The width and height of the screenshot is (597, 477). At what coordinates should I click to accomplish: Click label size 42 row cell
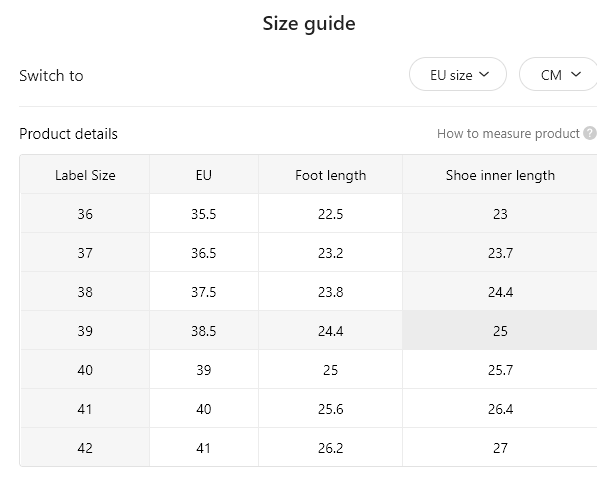[x=85, y=447]
